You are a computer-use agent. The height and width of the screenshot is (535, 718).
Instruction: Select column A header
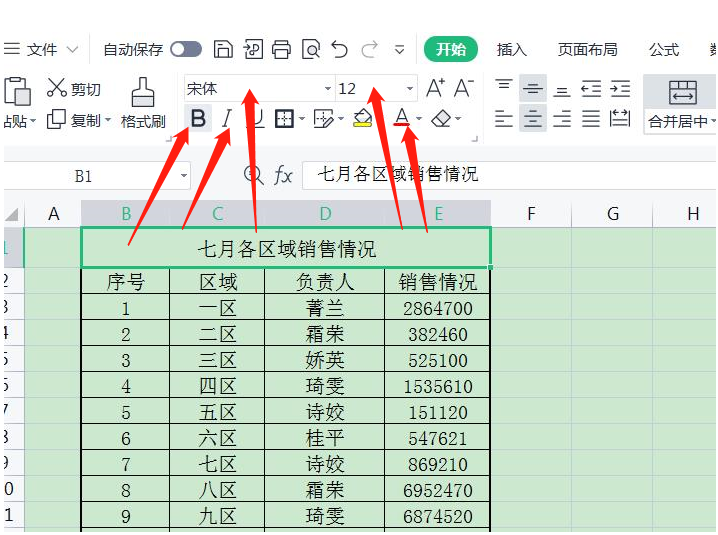pos(53,214)
